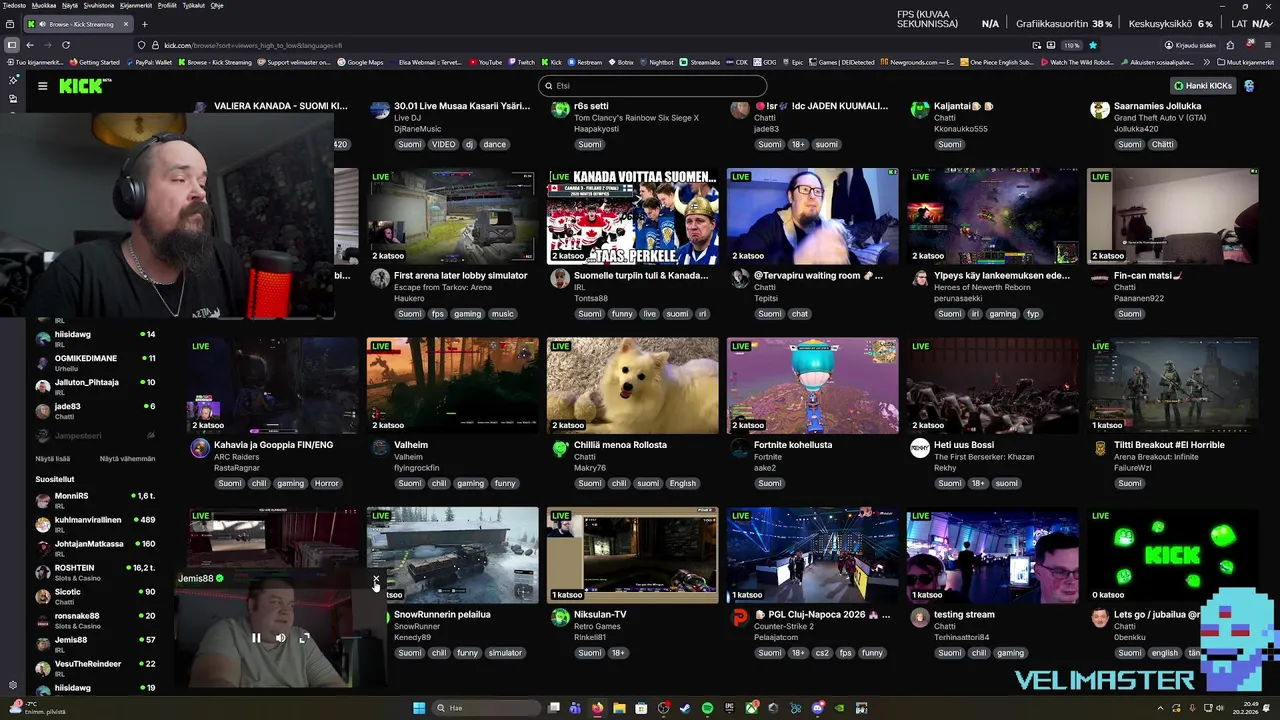Viewport: 1280px width, 720px height.
Task: Open Steam from taskbar
Action: coord(685,708)
